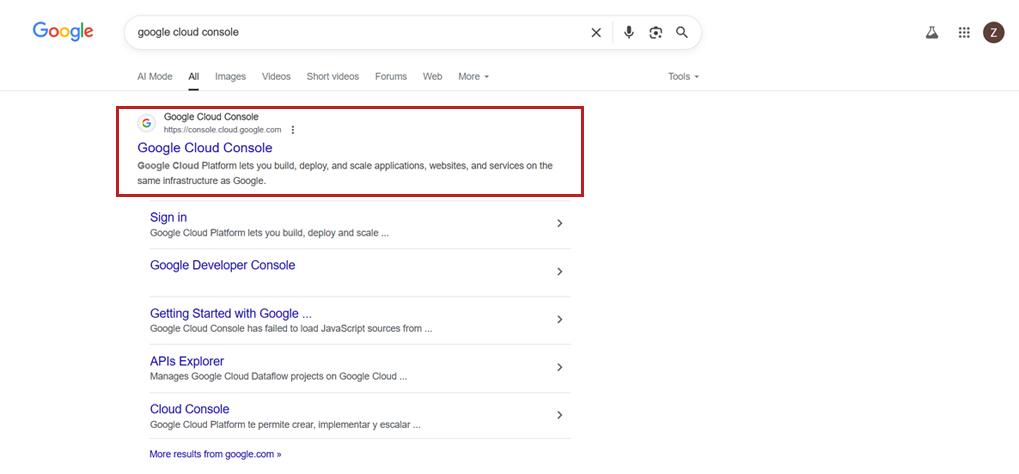Clear the search box with the X icon

click(x=596, y=33)
